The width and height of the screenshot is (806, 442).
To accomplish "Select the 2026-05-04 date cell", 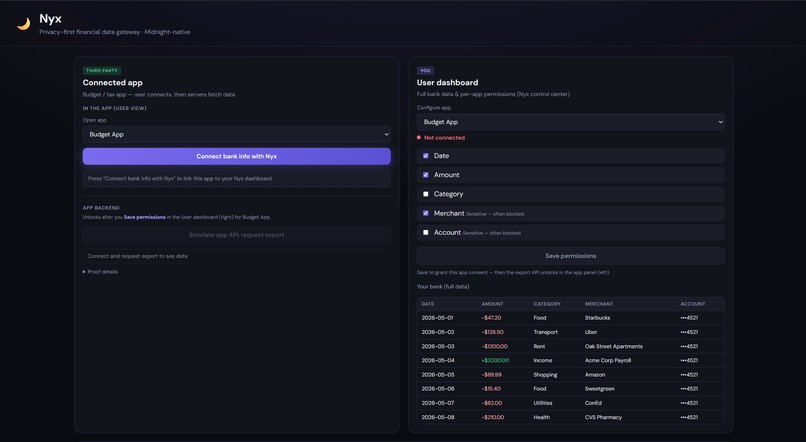I will click(438, 360).
